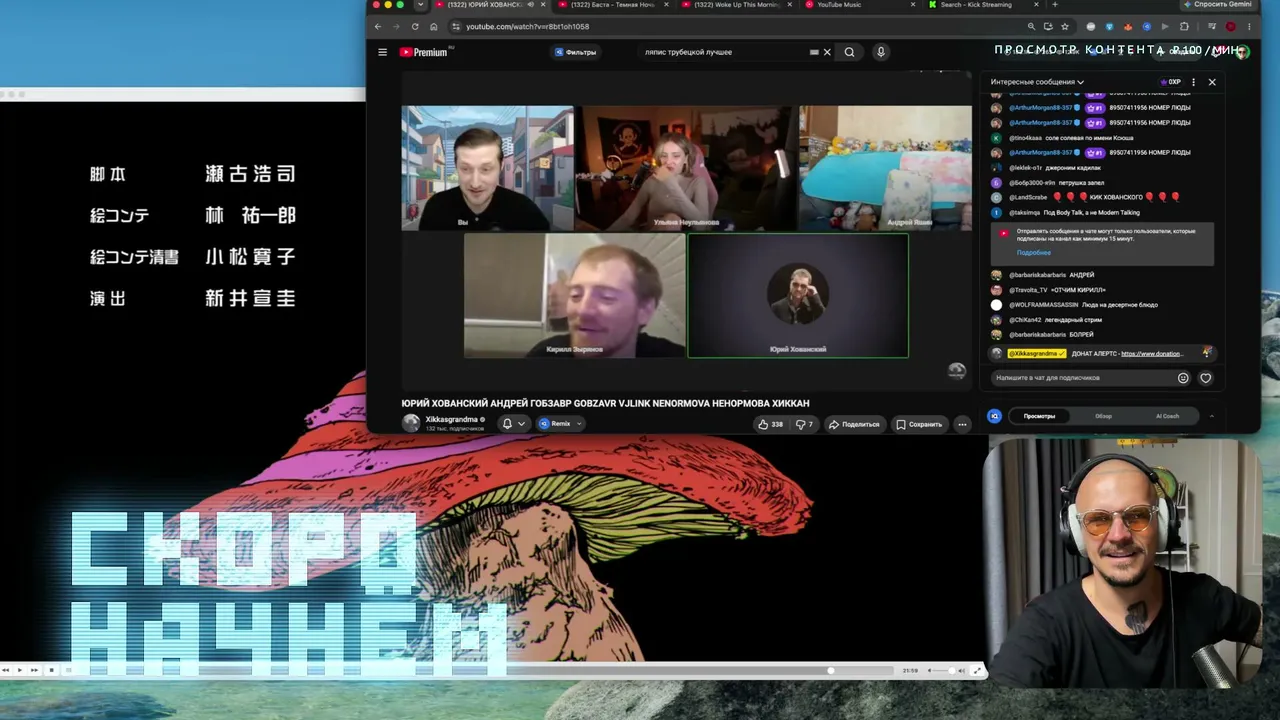Click the Ульяна Неупынова webcam tile
This screenshot has height=720, width=1280.
pyautogui.click(x=686, y=168)
